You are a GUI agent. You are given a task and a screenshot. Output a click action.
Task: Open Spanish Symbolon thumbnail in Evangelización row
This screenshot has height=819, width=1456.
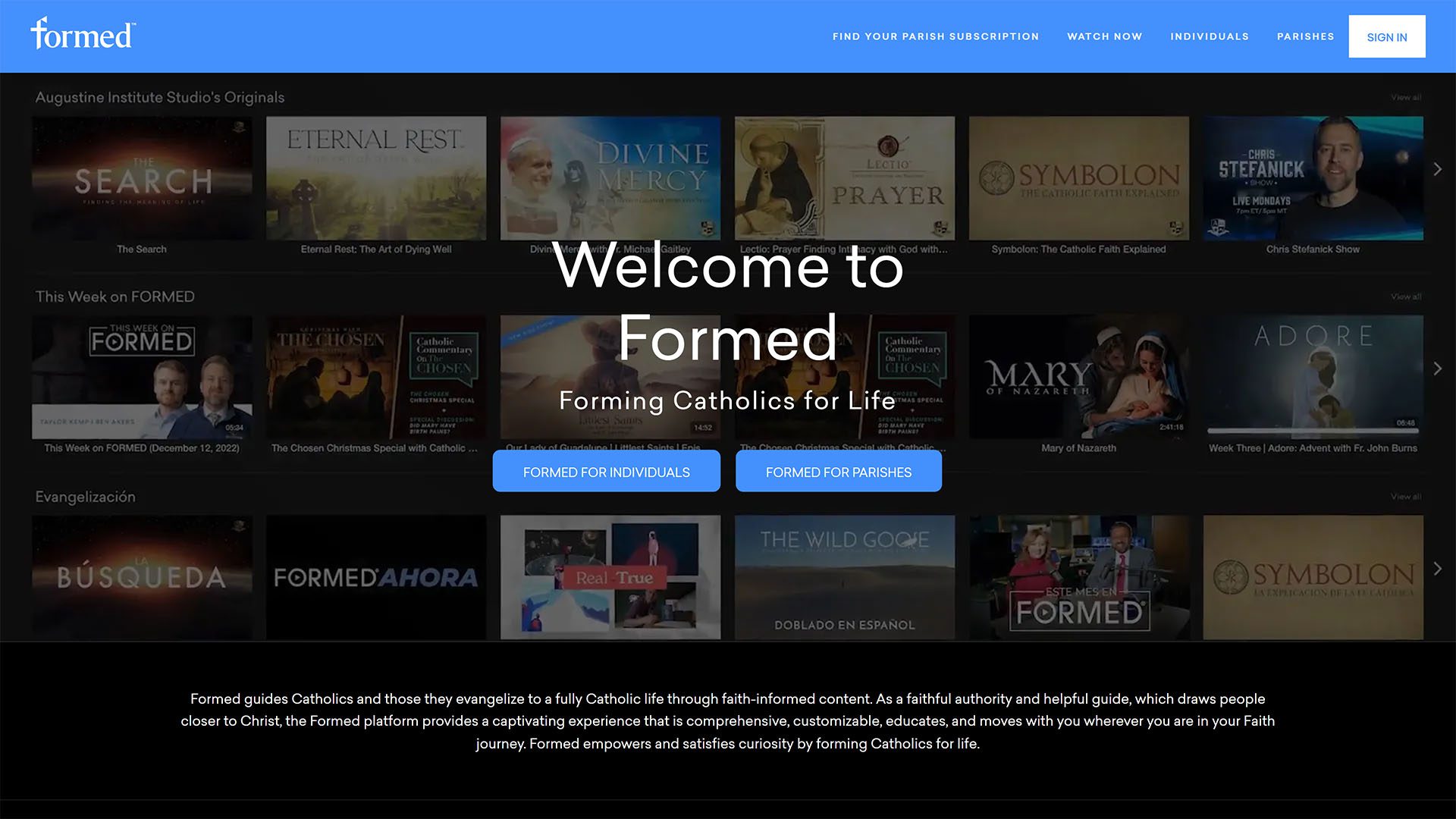(x=1313, y=578)
